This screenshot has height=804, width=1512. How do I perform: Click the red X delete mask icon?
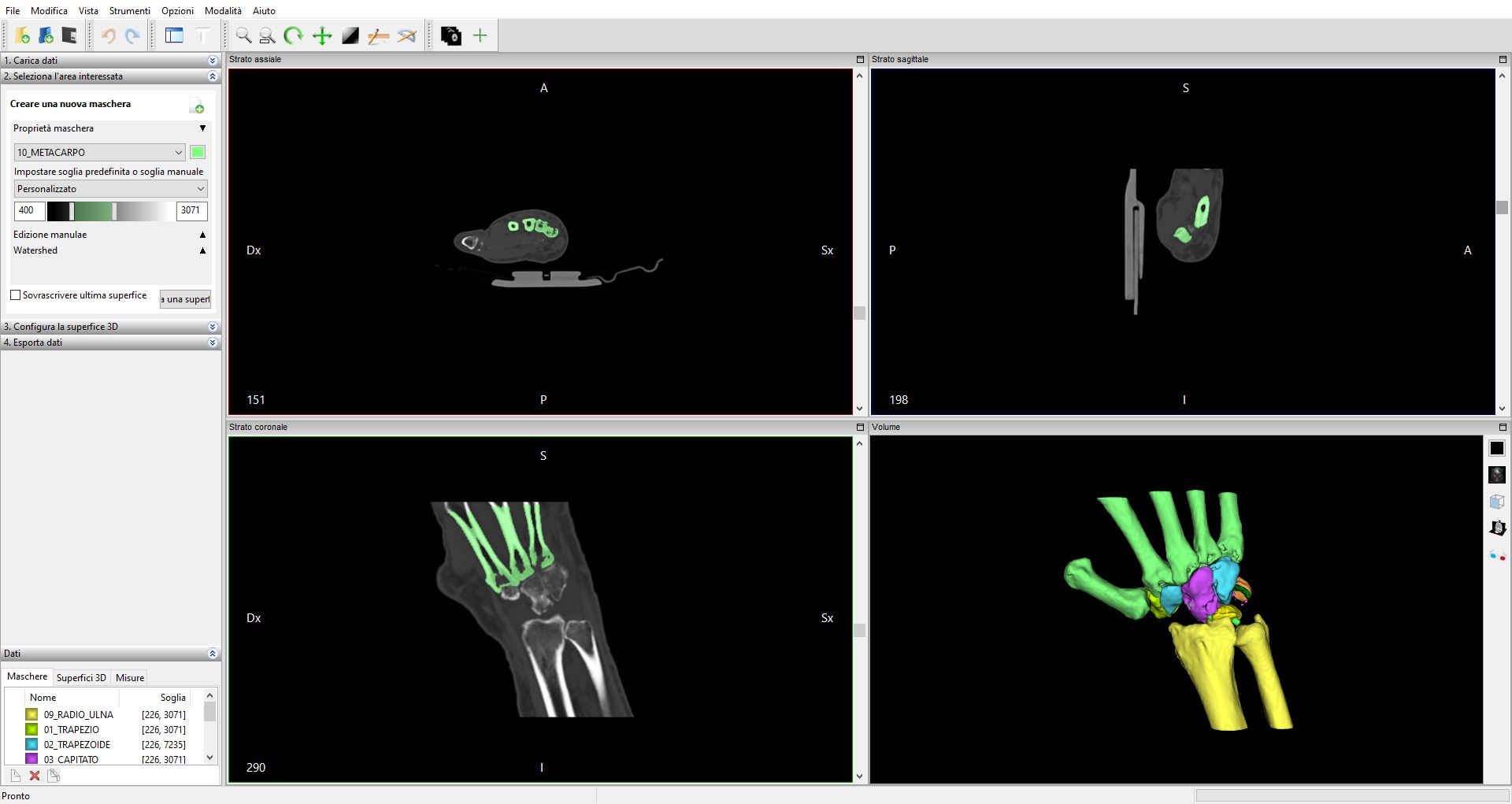(x=35, y=776)
